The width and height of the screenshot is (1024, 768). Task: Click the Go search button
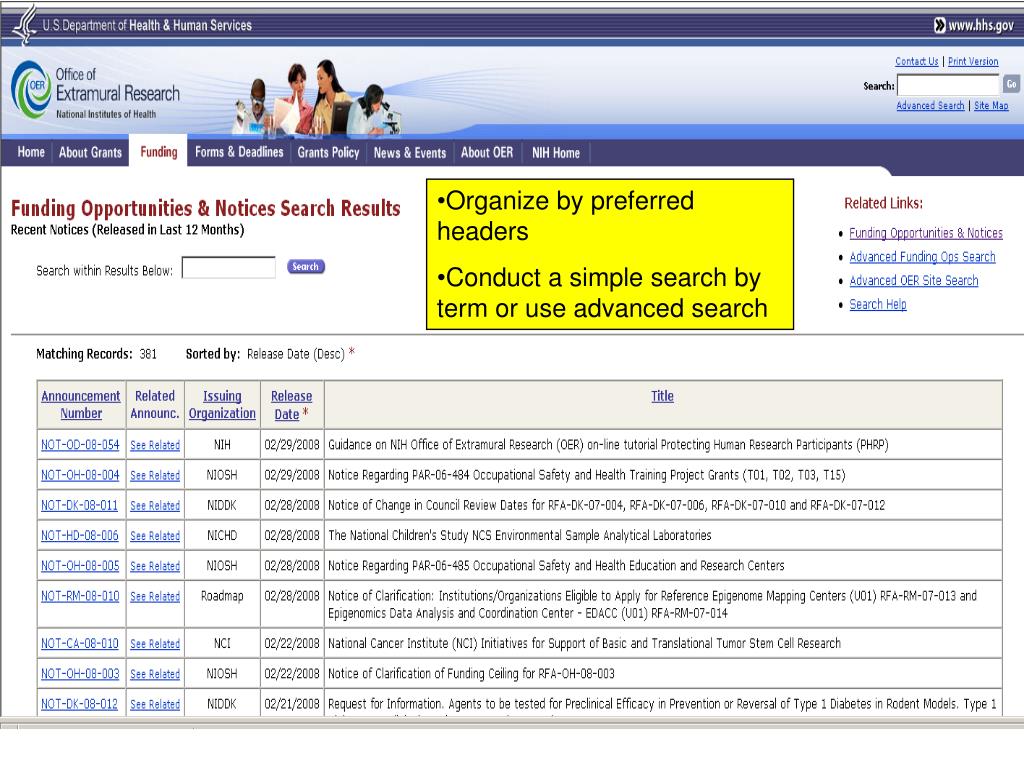[x=1011, y=84]
